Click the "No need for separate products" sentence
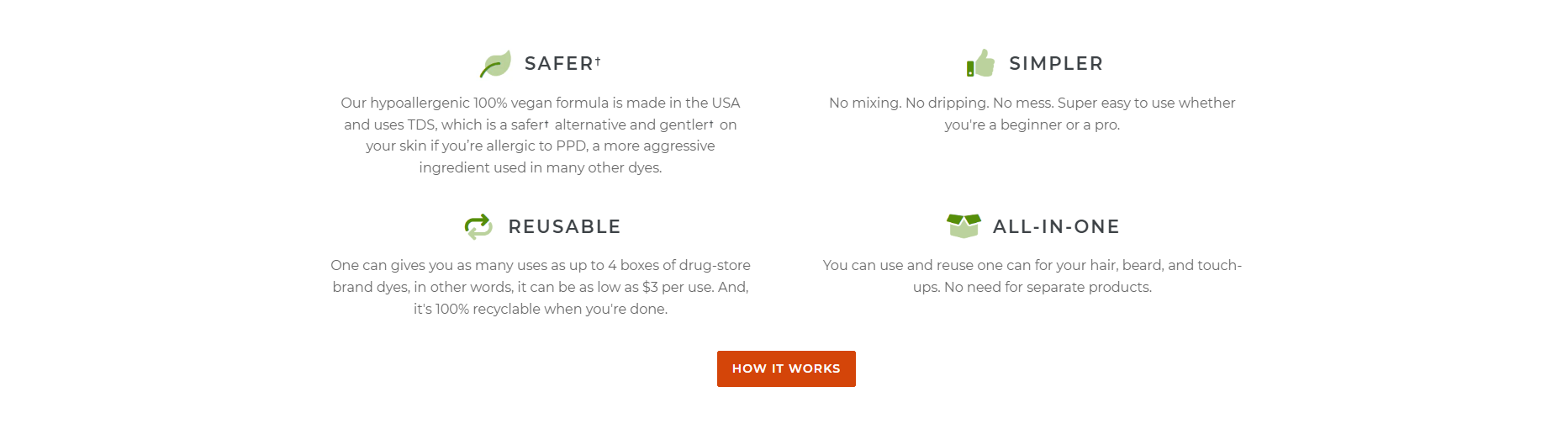 (1048, 287)
